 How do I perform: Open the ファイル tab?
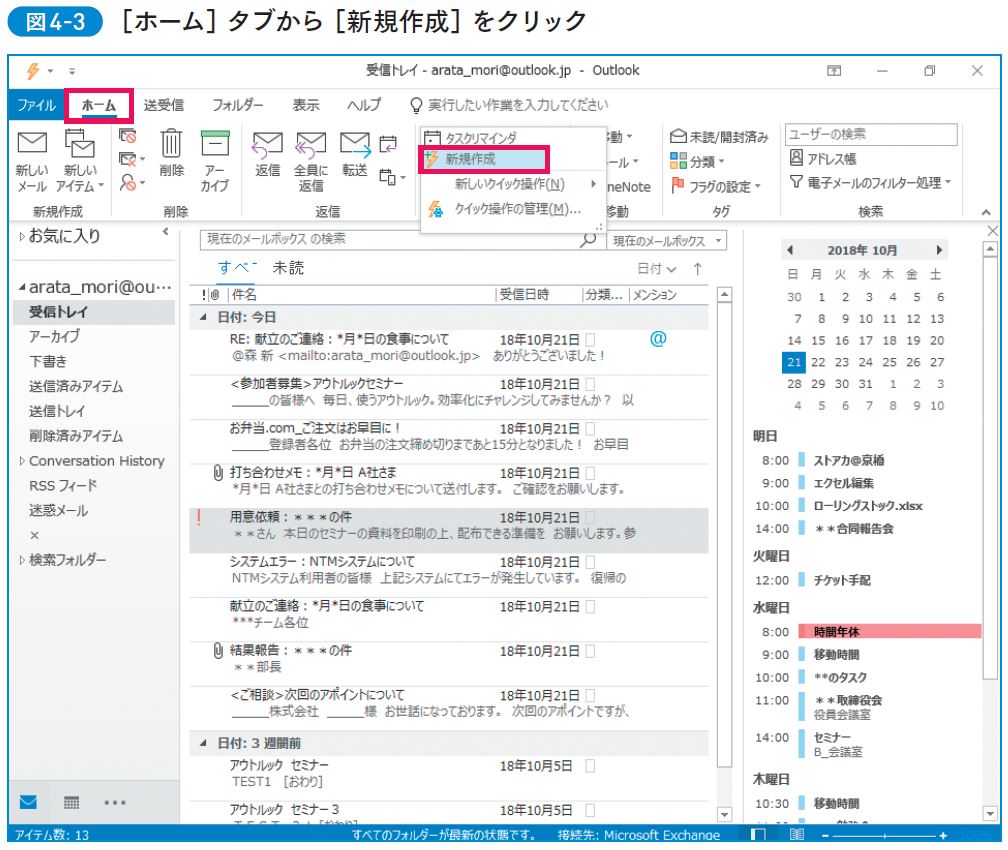[x=36, y=105]
